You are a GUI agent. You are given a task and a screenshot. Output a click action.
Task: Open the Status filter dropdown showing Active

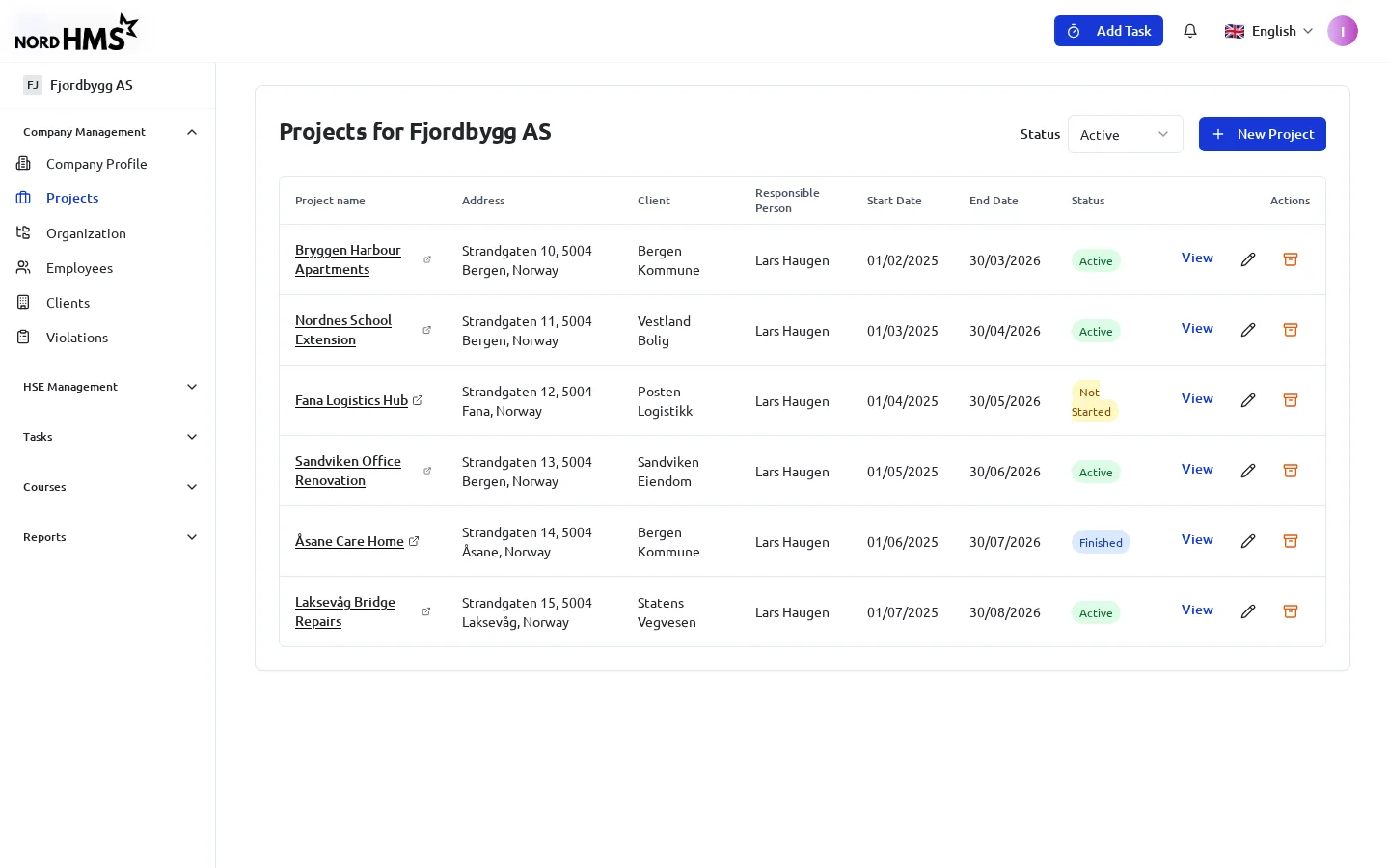pos(1125,135)
